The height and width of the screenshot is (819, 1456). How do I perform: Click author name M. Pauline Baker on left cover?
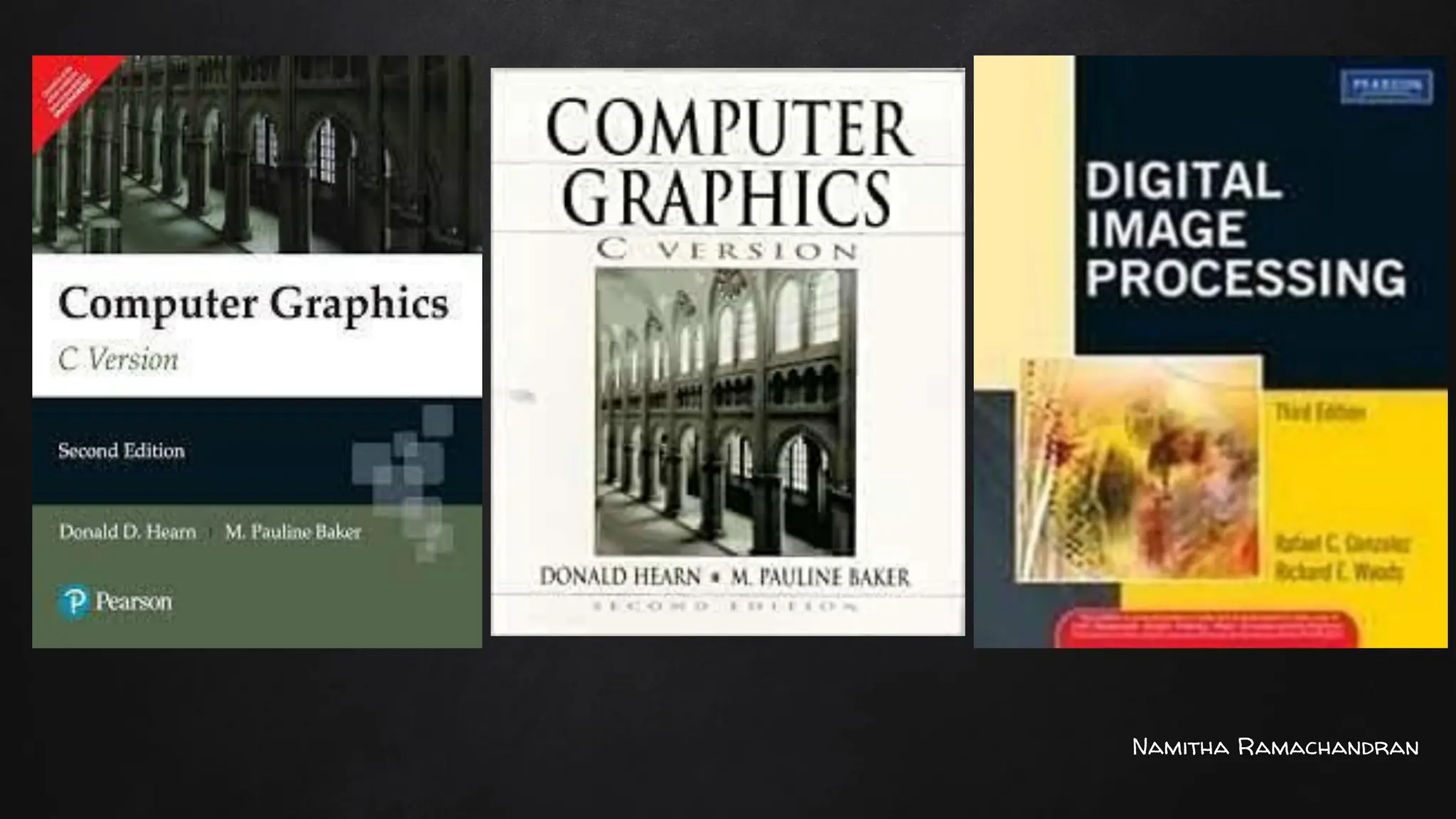click(x=293, y=532)
